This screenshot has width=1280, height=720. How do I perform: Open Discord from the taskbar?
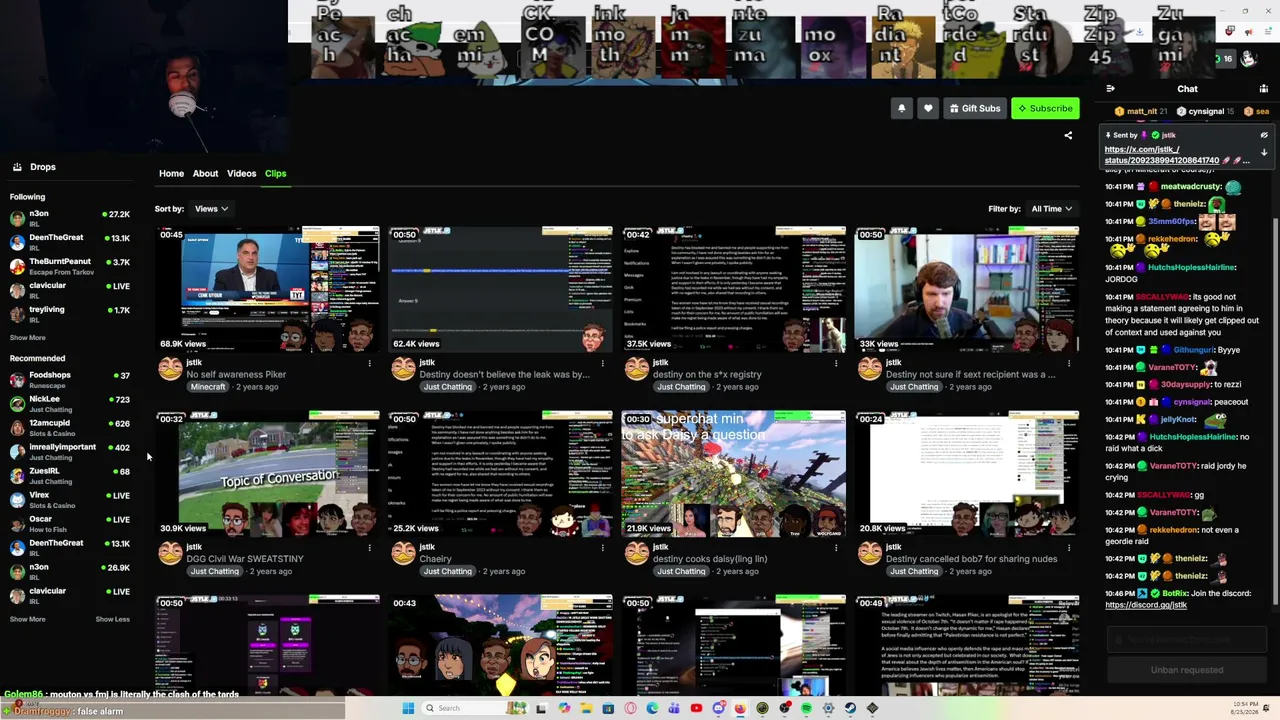point(718,708)
